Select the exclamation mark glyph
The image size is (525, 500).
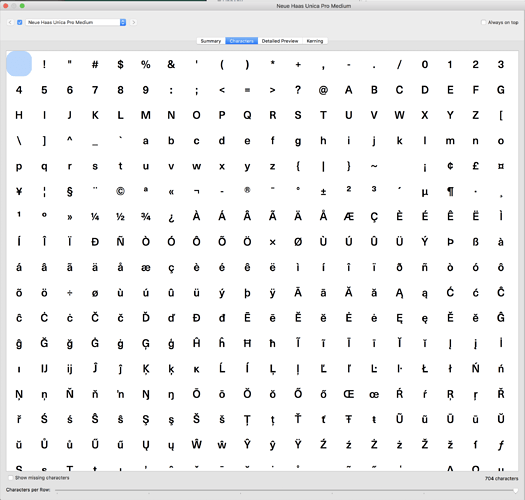click(x=44, y=64)
